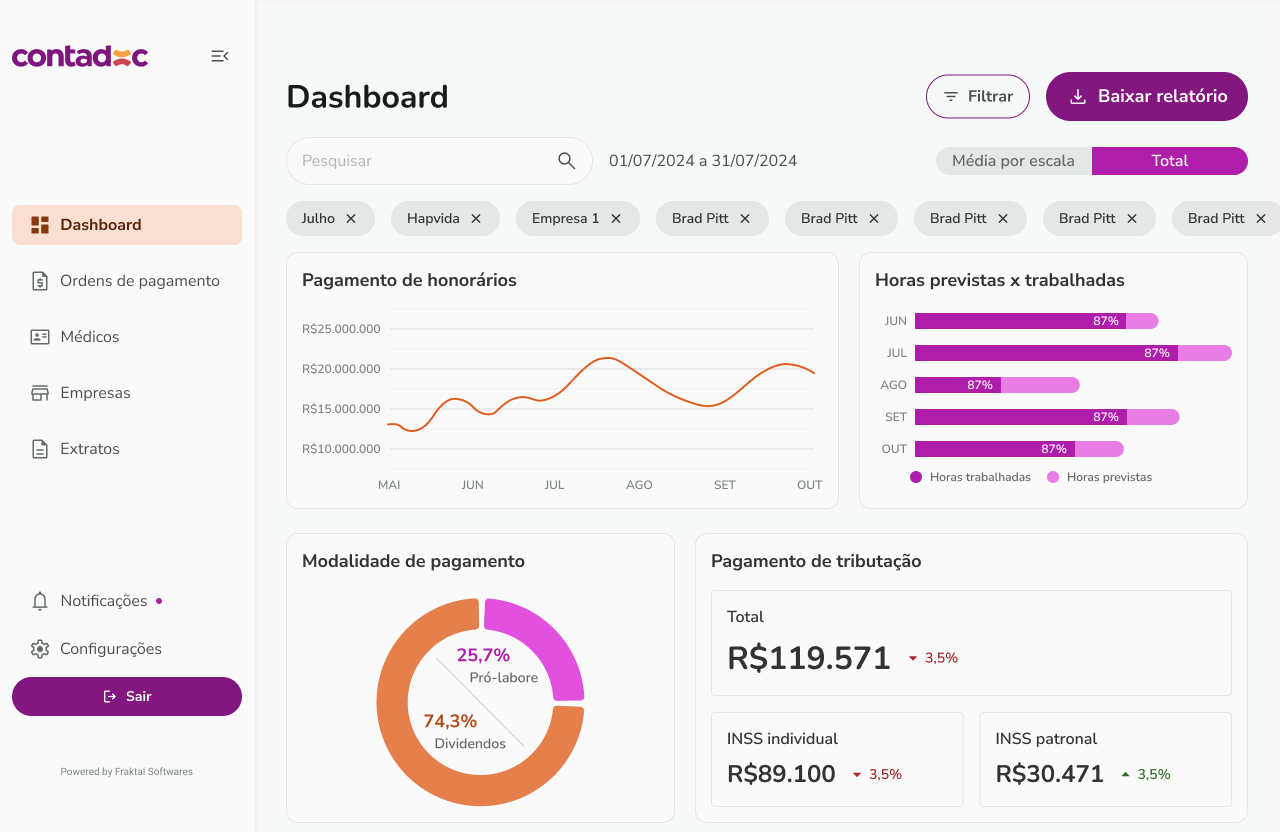
Task: Select the Total toggle option
Action: click(1169, 161)
